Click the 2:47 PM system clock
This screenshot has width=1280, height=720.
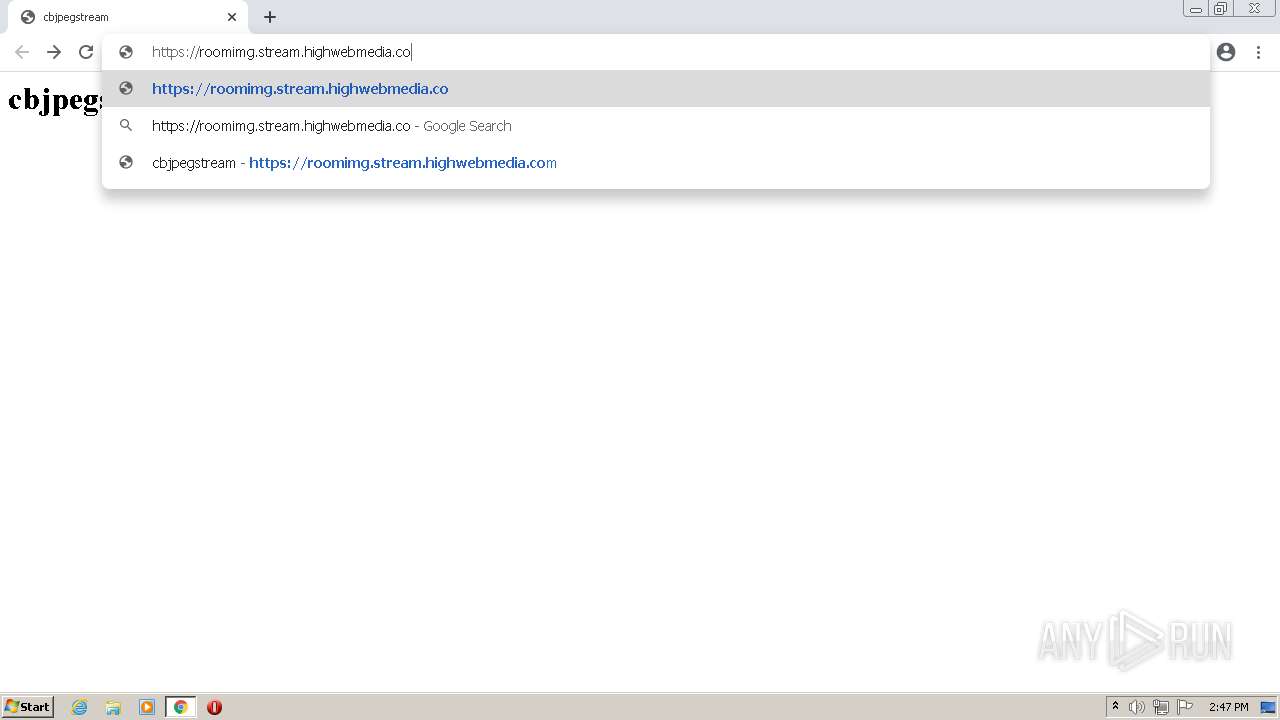click(1228, 707)
